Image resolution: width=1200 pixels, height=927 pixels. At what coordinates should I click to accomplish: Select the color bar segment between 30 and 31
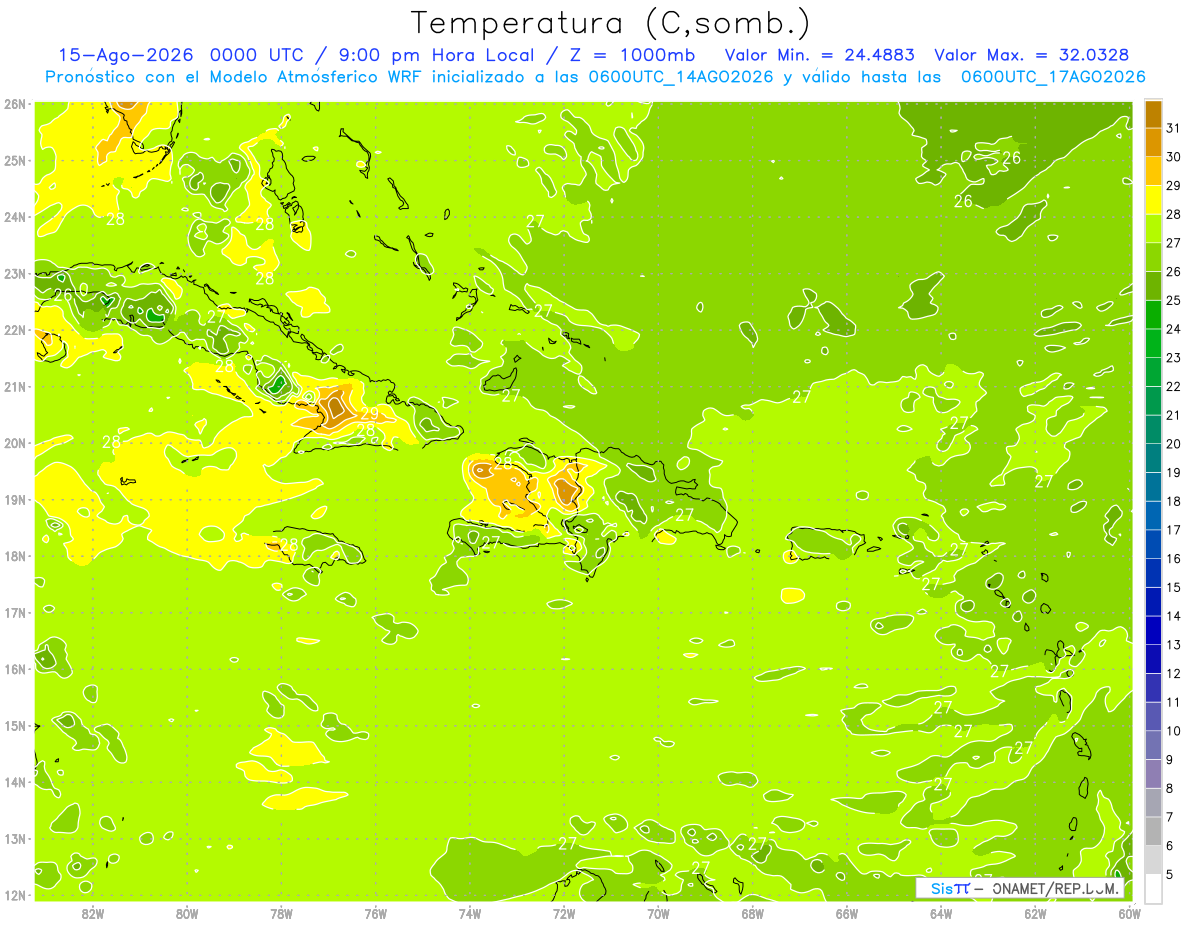click(1153, 143)
